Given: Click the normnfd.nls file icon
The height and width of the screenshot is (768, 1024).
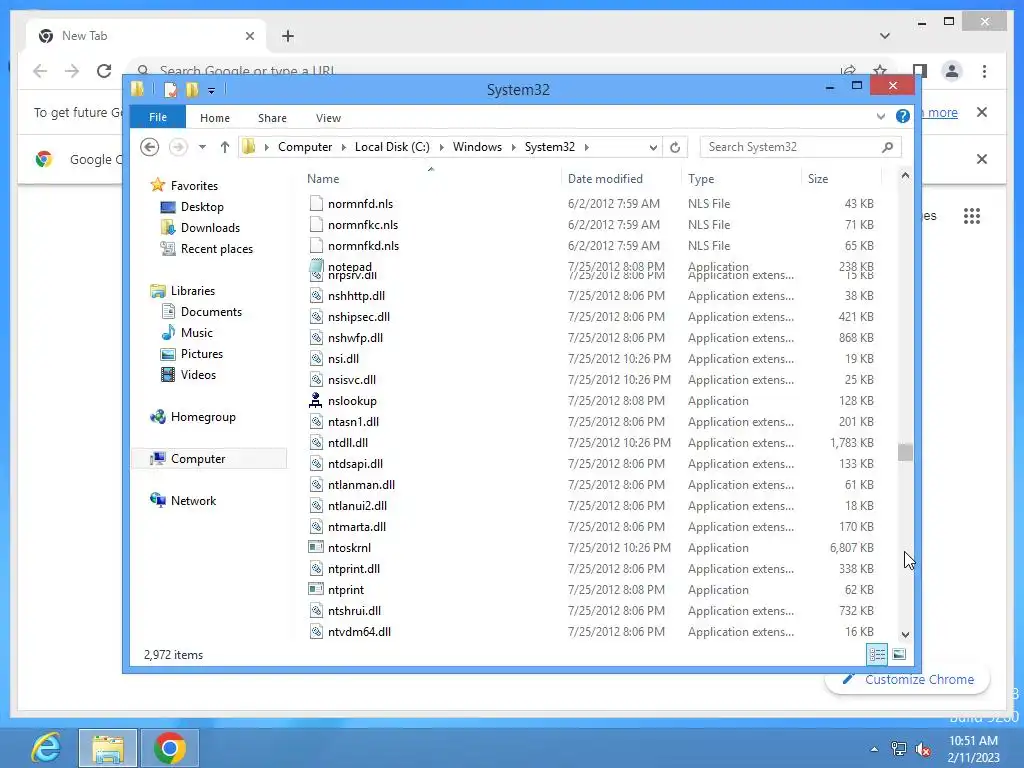Looking at the screenshot, I should [315, 204].
